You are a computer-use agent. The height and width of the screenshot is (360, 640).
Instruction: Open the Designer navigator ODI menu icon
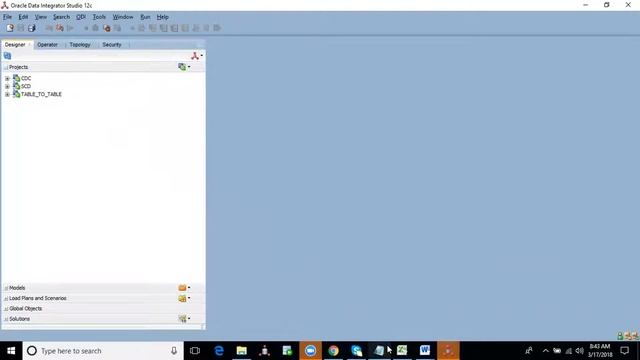click(196, 56)
